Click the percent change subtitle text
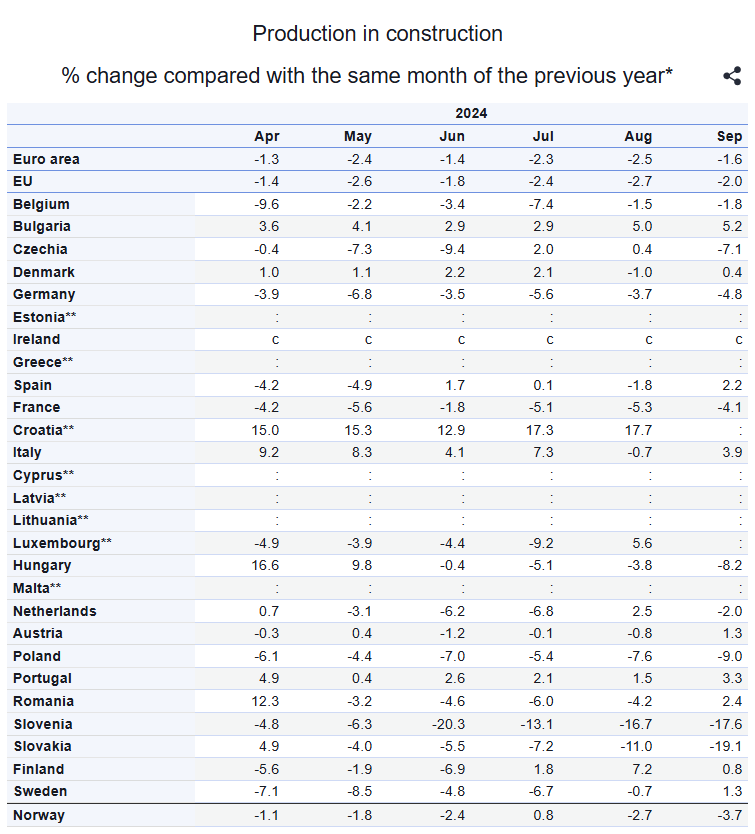The width and height of the screenshot is (755, 834). coord(367,76)
